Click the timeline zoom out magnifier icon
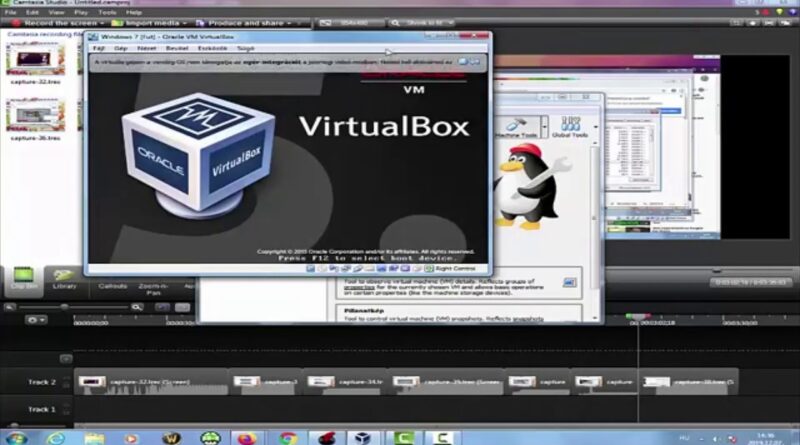The height and width of the screenshot is (445, 800). click(x=10, y=307)
